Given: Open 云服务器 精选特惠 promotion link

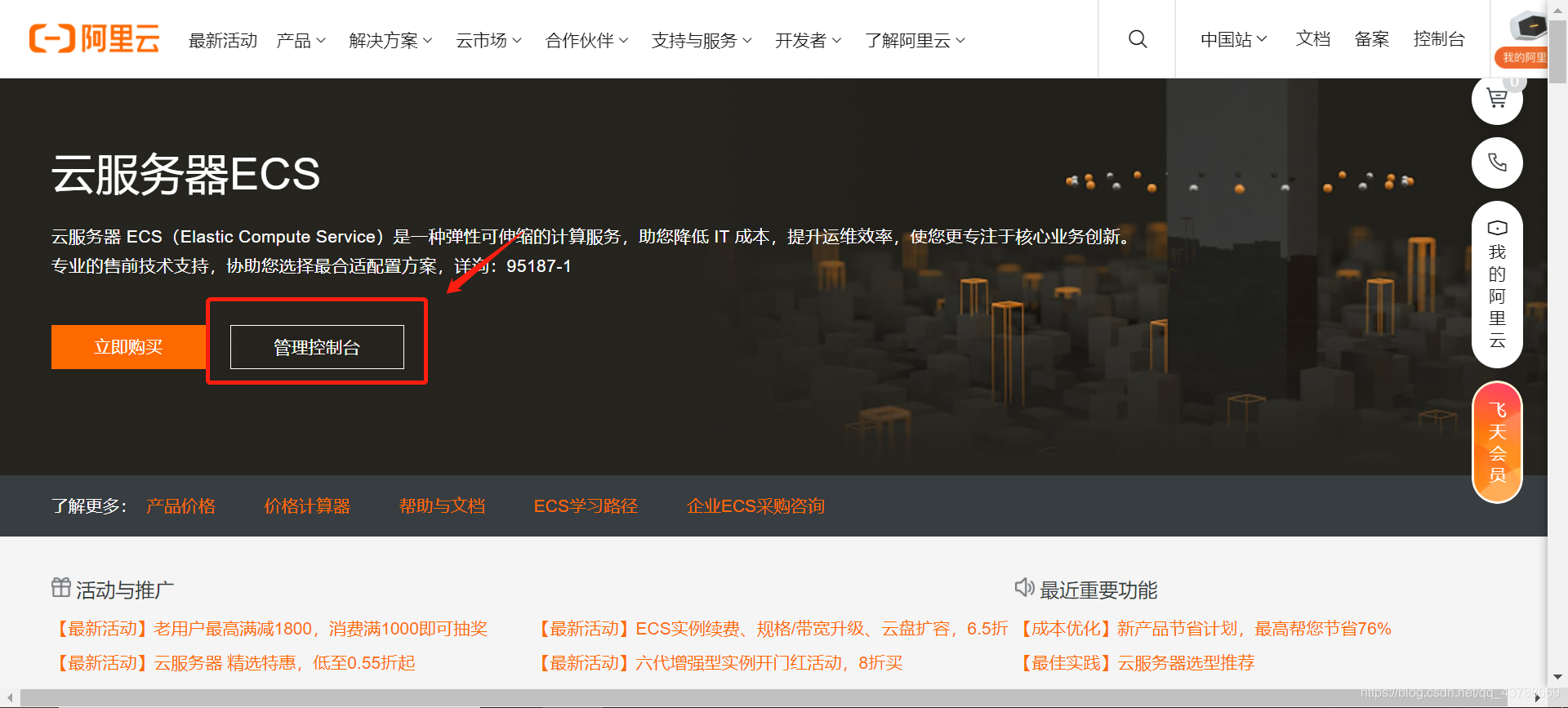Looking at the screenshot, I should point(234,662).
